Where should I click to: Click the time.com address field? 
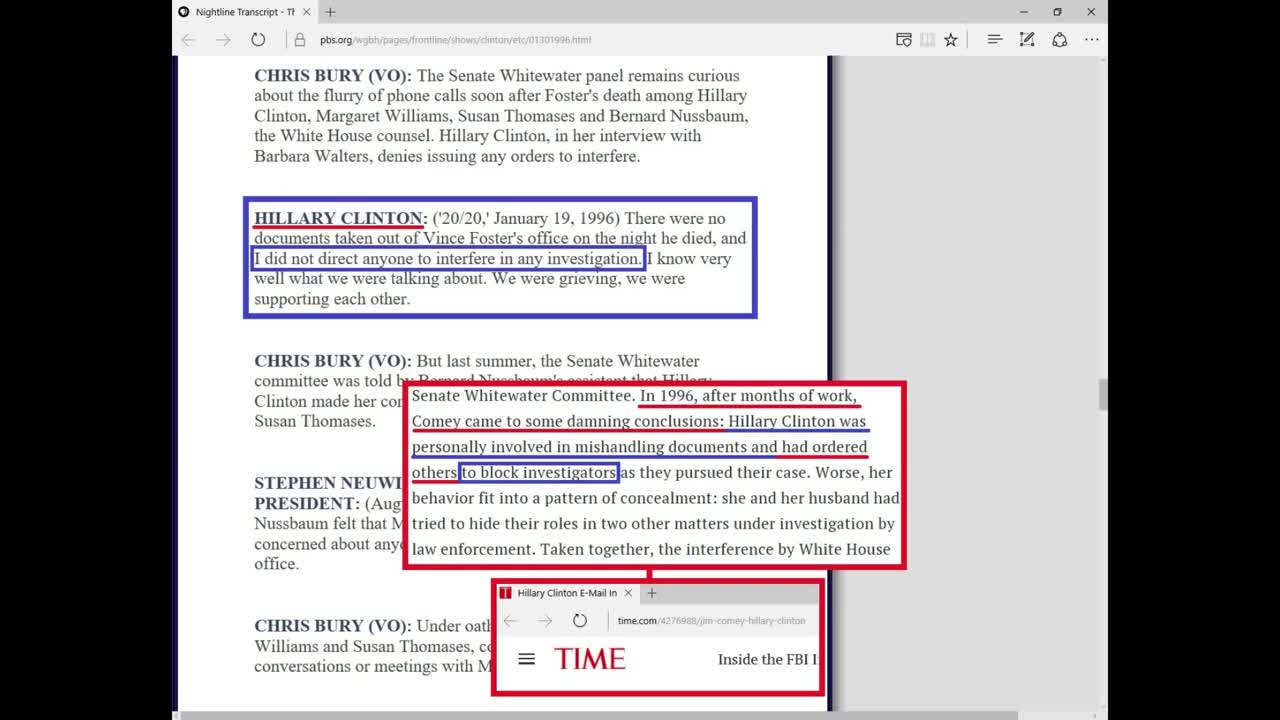pyautogui.click(x=712, y=621)
